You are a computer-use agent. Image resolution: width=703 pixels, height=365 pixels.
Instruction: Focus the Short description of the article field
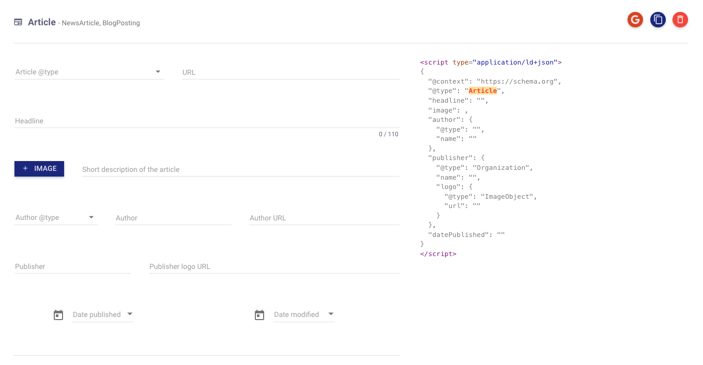[240, 169]
